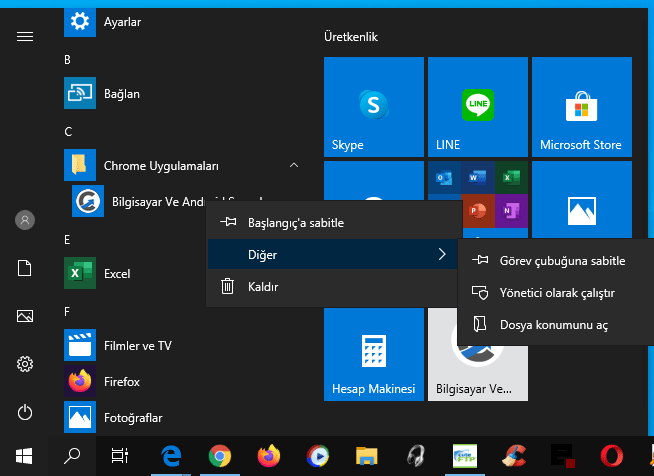Jump to letter C in app list

click(68, 132)
